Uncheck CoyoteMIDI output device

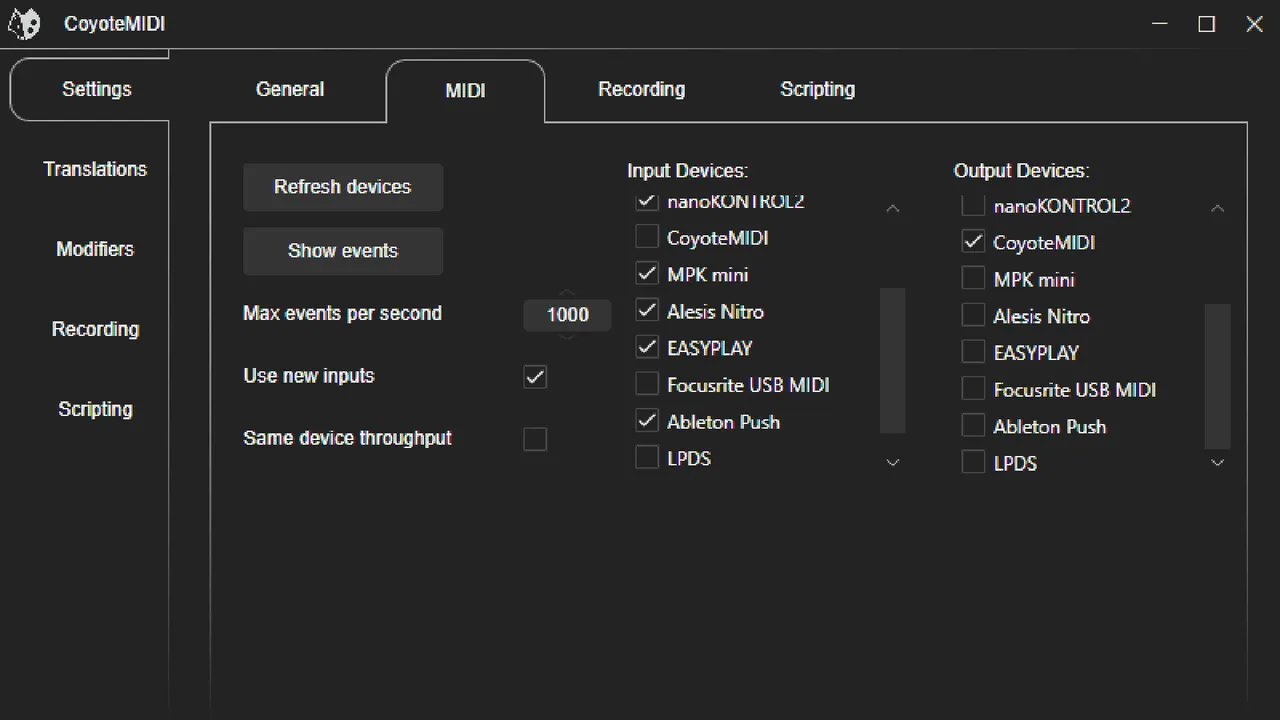point(973,242)
